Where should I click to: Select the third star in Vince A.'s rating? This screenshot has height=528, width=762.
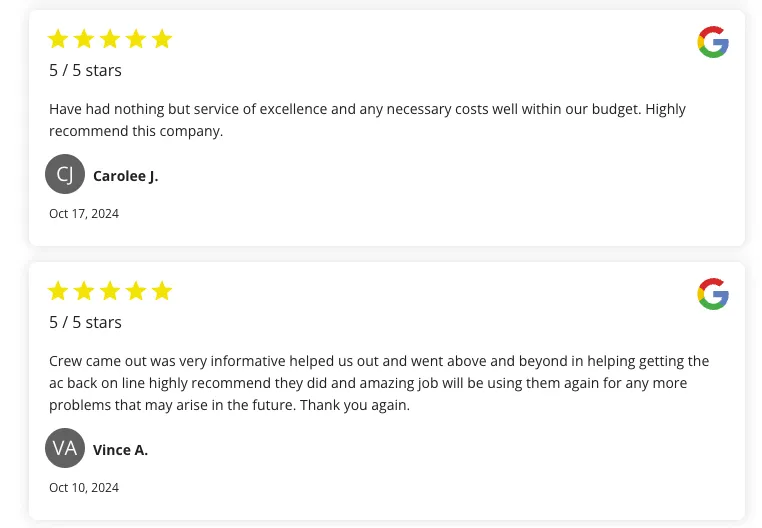click(110, 291)
